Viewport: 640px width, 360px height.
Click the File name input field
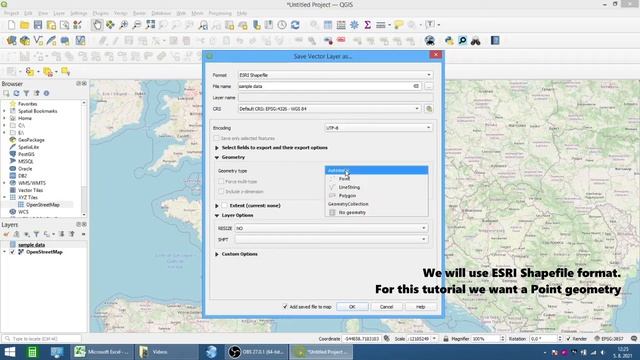pyautogui.click(x=329, y=87)
